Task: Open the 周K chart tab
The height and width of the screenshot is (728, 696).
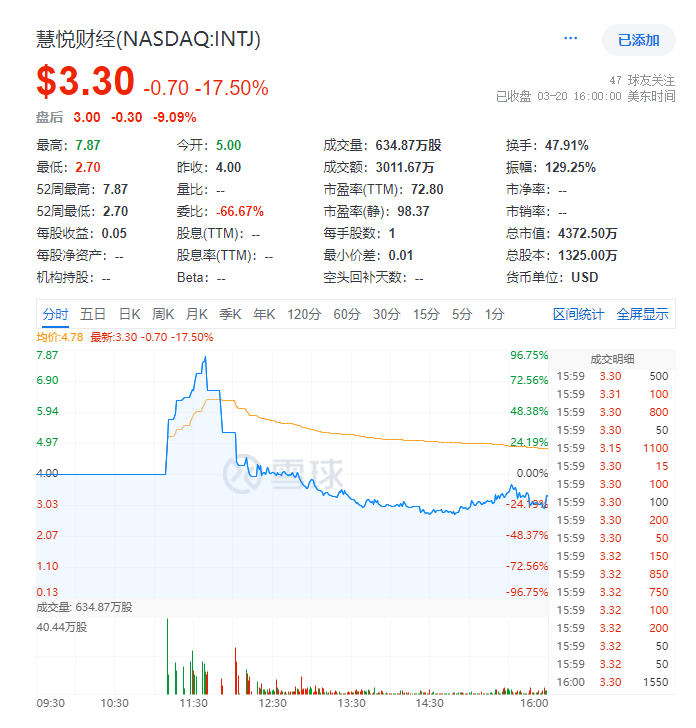Action: [x=163, y=314]
